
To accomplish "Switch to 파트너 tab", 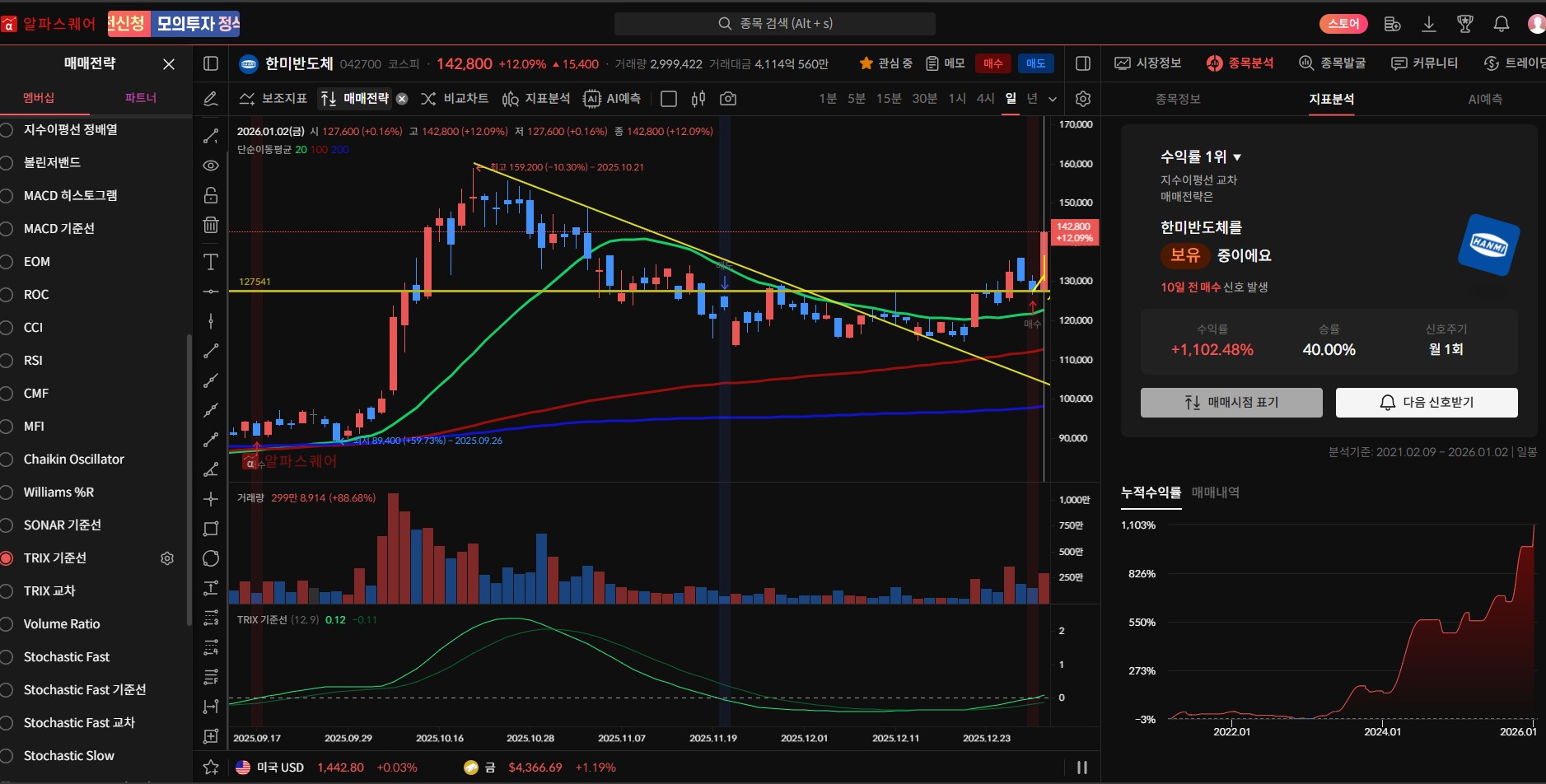I will (x=140, y=98).
